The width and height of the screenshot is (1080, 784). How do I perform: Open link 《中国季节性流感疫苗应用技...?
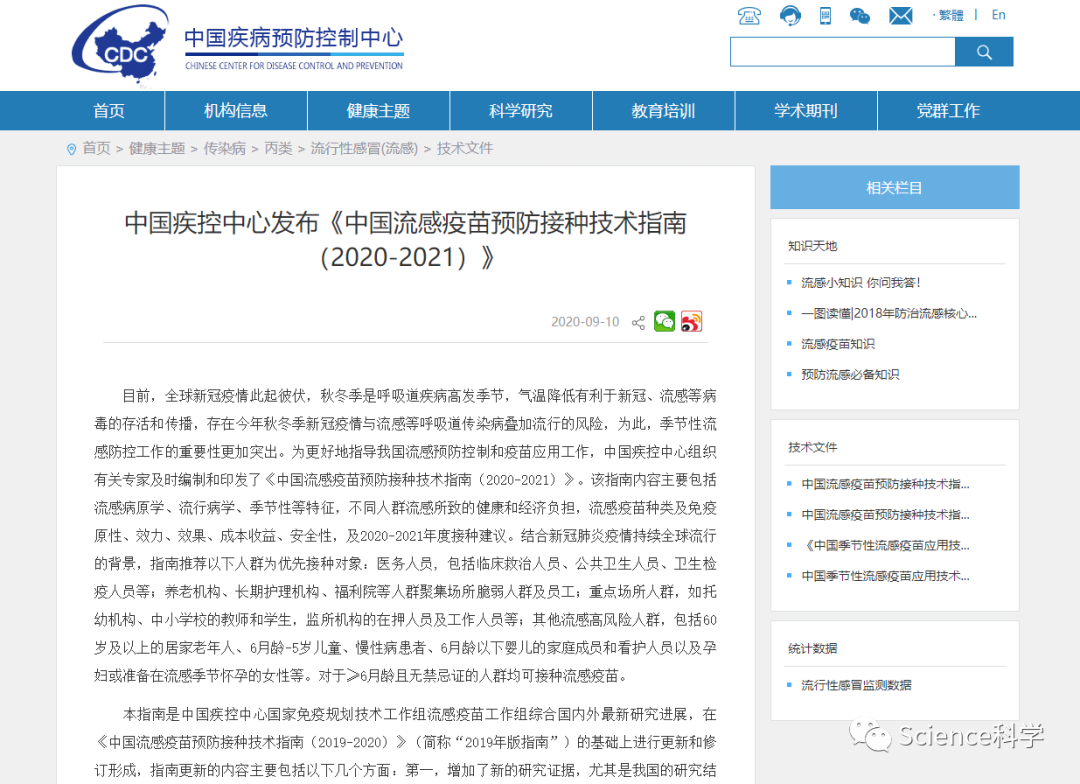click(886, 545)
